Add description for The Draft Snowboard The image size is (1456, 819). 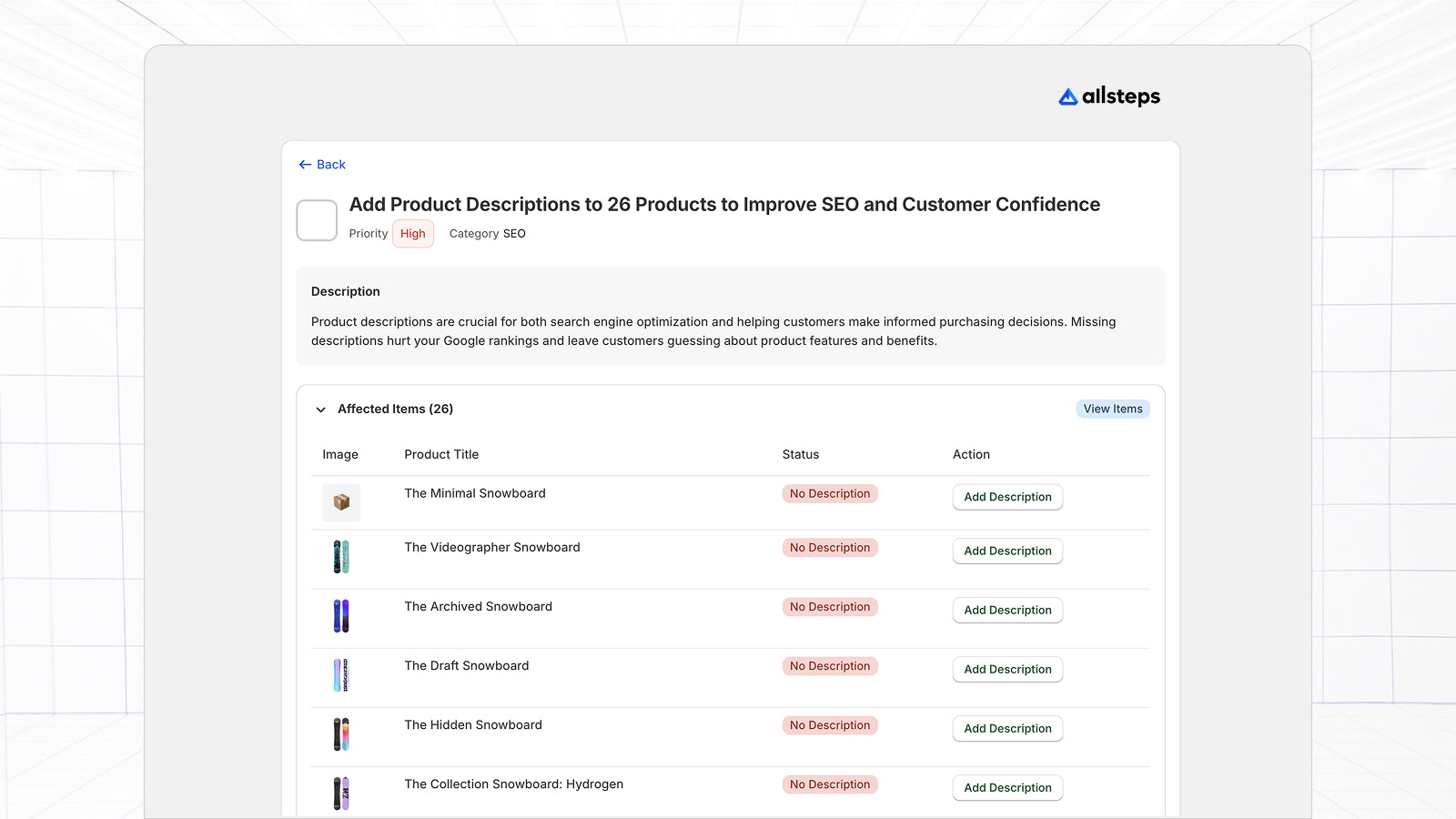[1007, 669]
